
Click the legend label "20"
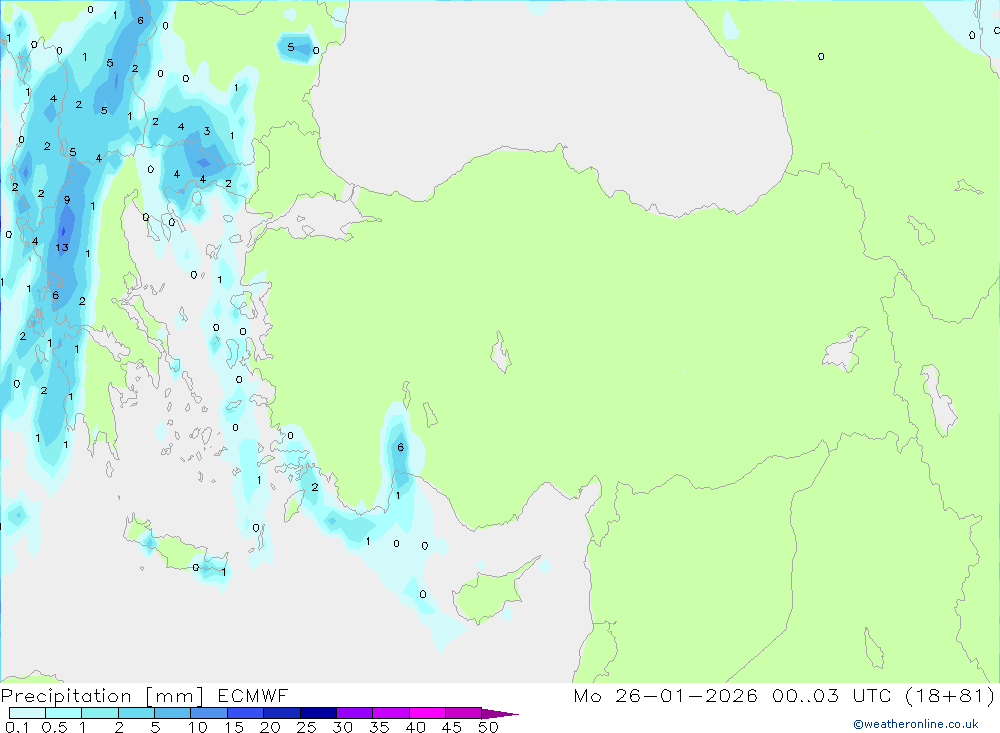[x=270, y=727]
